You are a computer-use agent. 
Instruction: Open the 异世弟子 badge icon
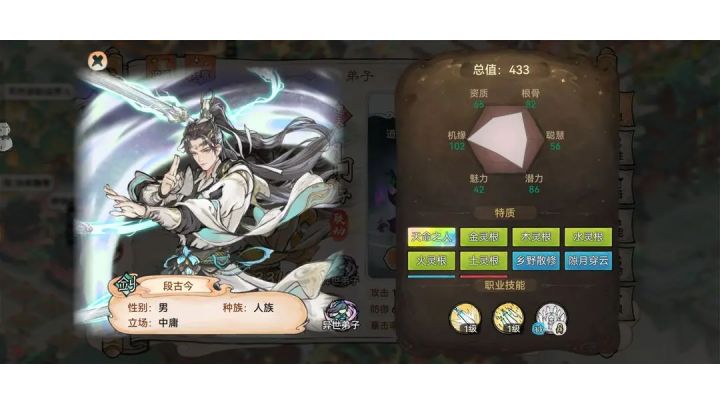point(341,314)
